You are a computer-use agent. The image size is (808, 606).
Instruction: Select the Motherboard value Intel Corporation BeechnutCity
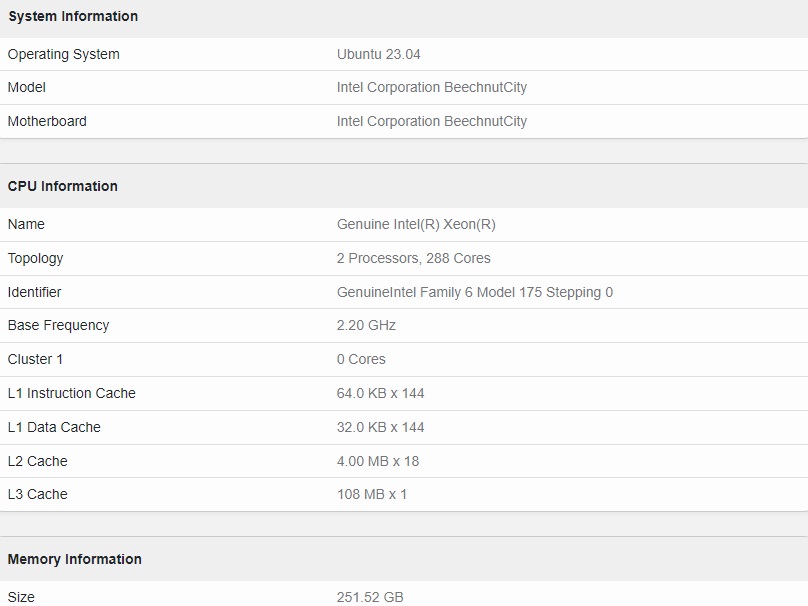pyautogui.click(x=431, y=121)
